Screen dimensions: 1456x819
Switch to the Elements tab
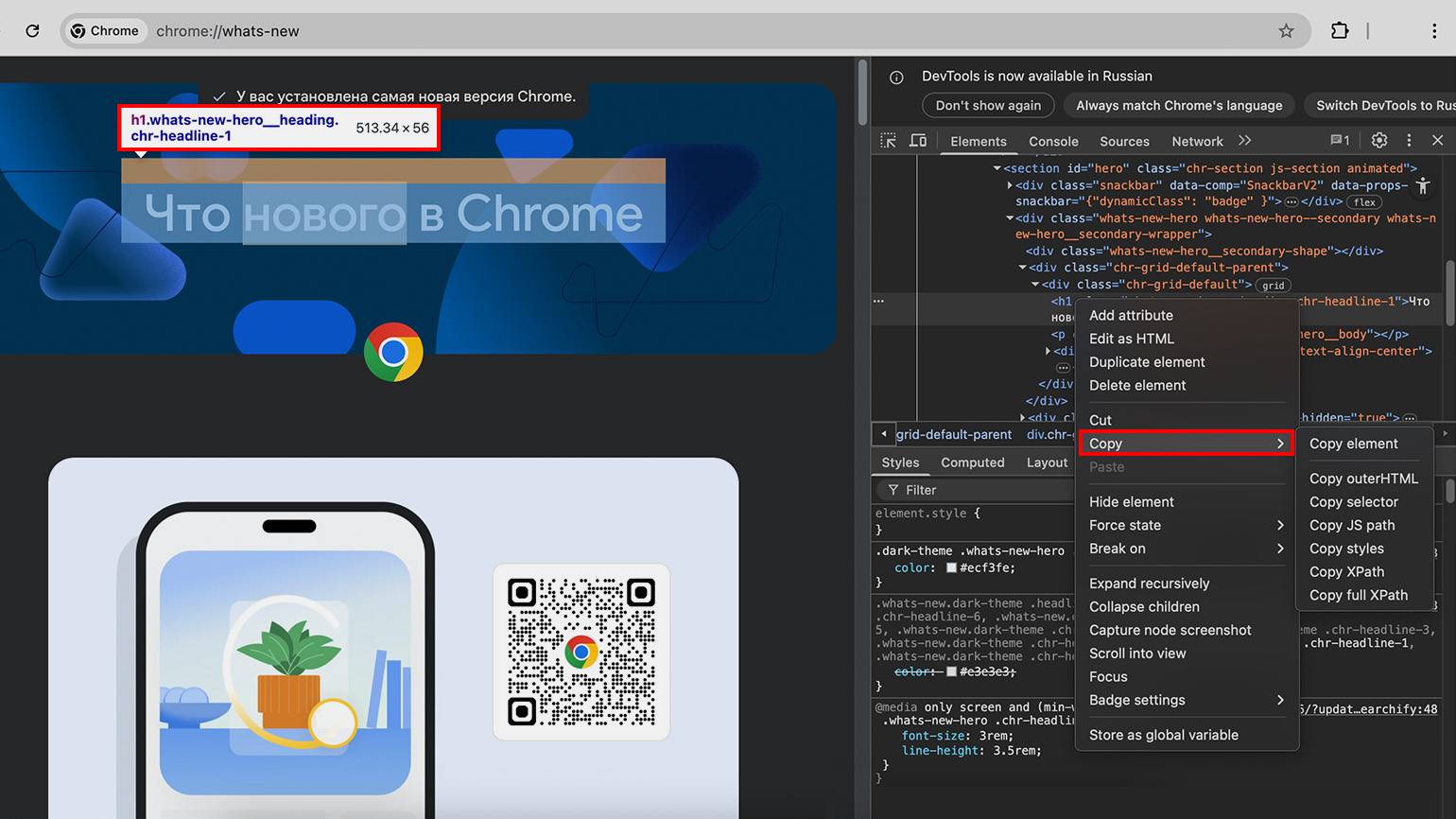click(979, 141)
